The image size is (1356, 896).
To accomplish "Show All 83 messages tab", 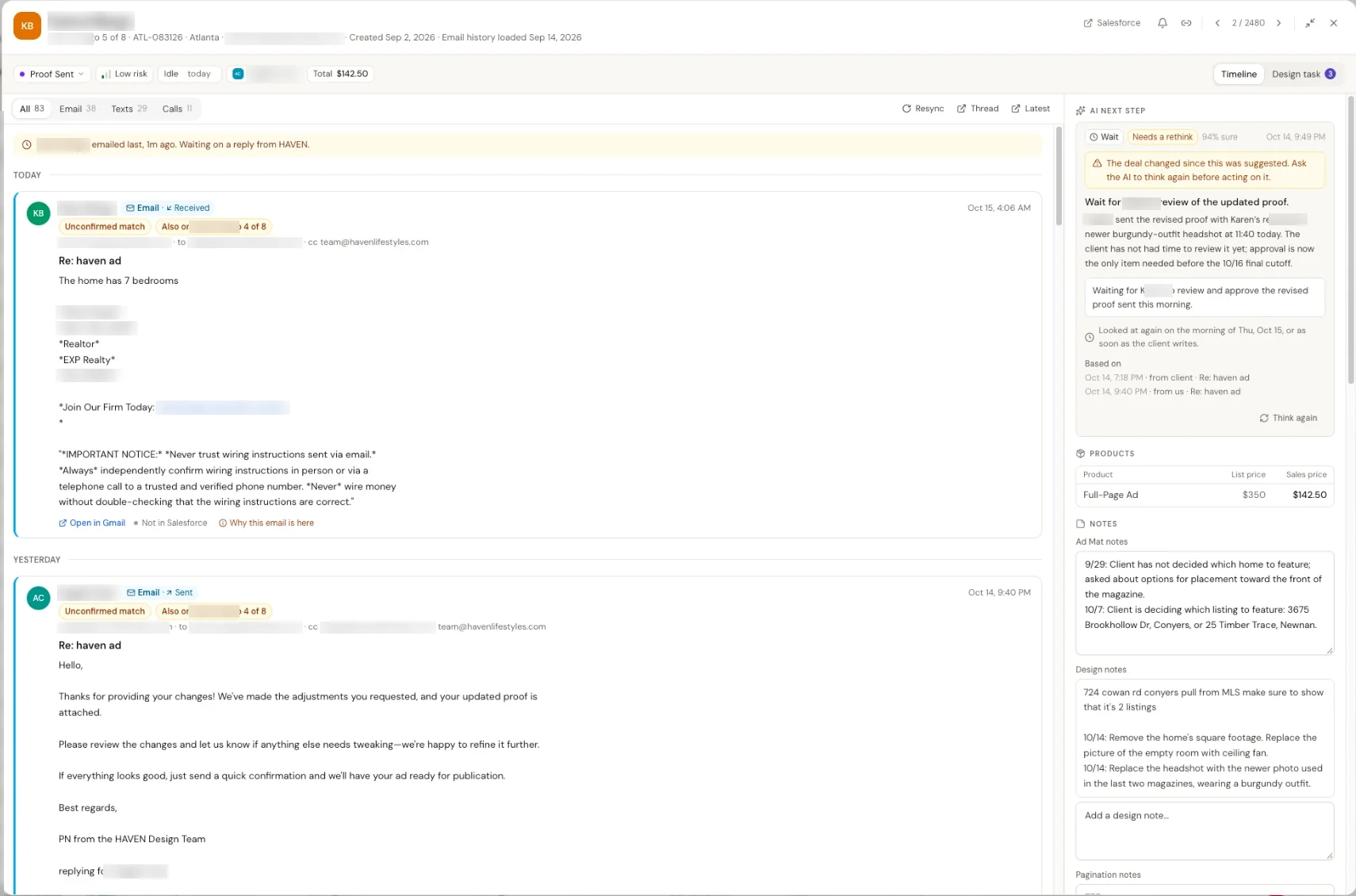I will pos(33,109).
